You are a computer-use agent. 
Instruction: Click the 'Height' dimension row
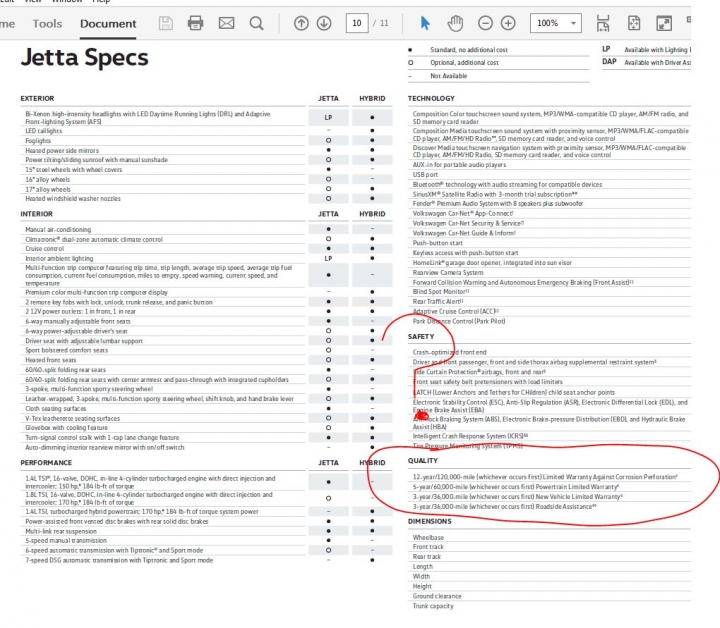[x=549, y=586]
